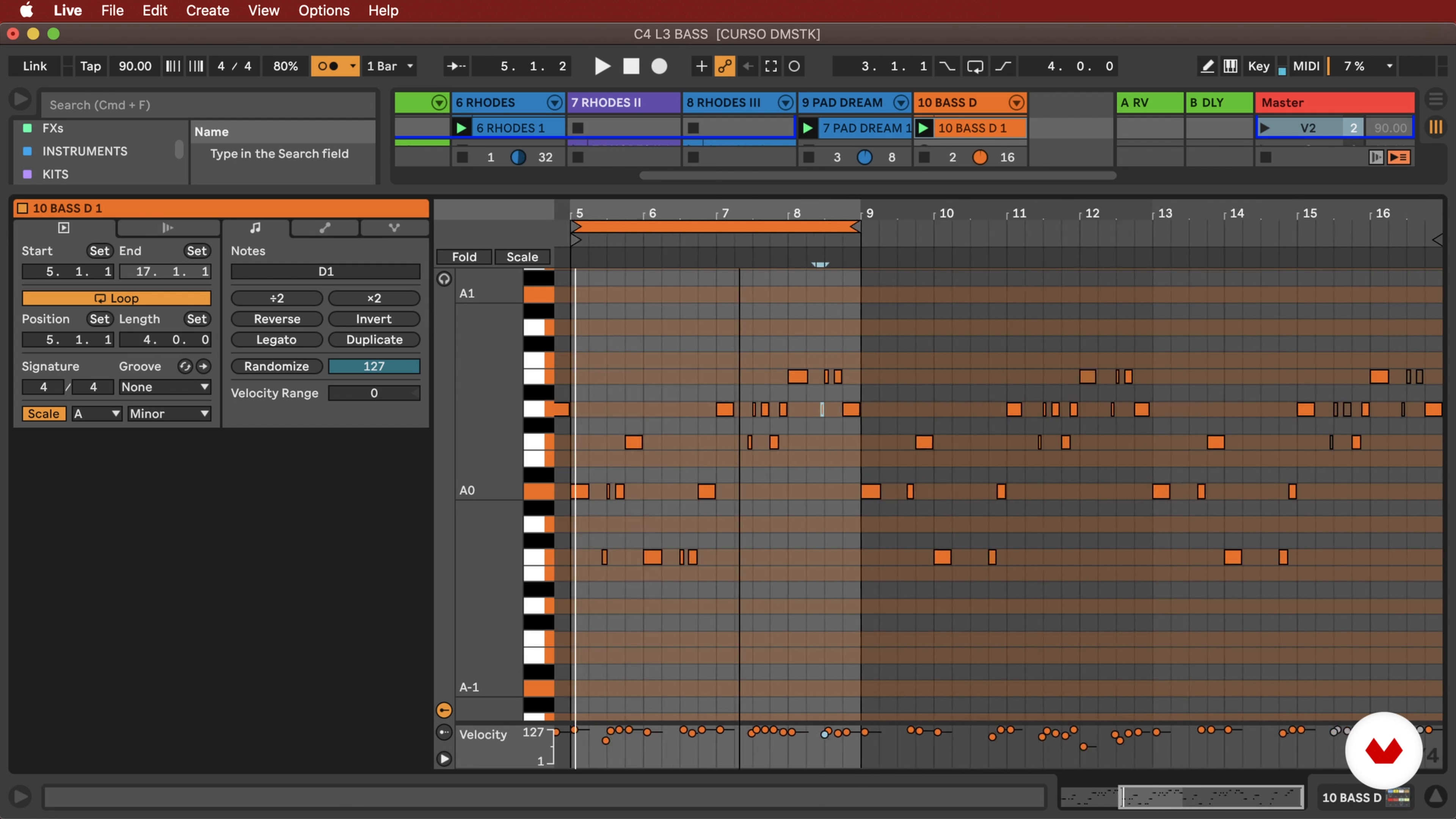
Task: Toggle the piano roll Scale highlight button
Action: pyautogui.click(x=522, y=257)
